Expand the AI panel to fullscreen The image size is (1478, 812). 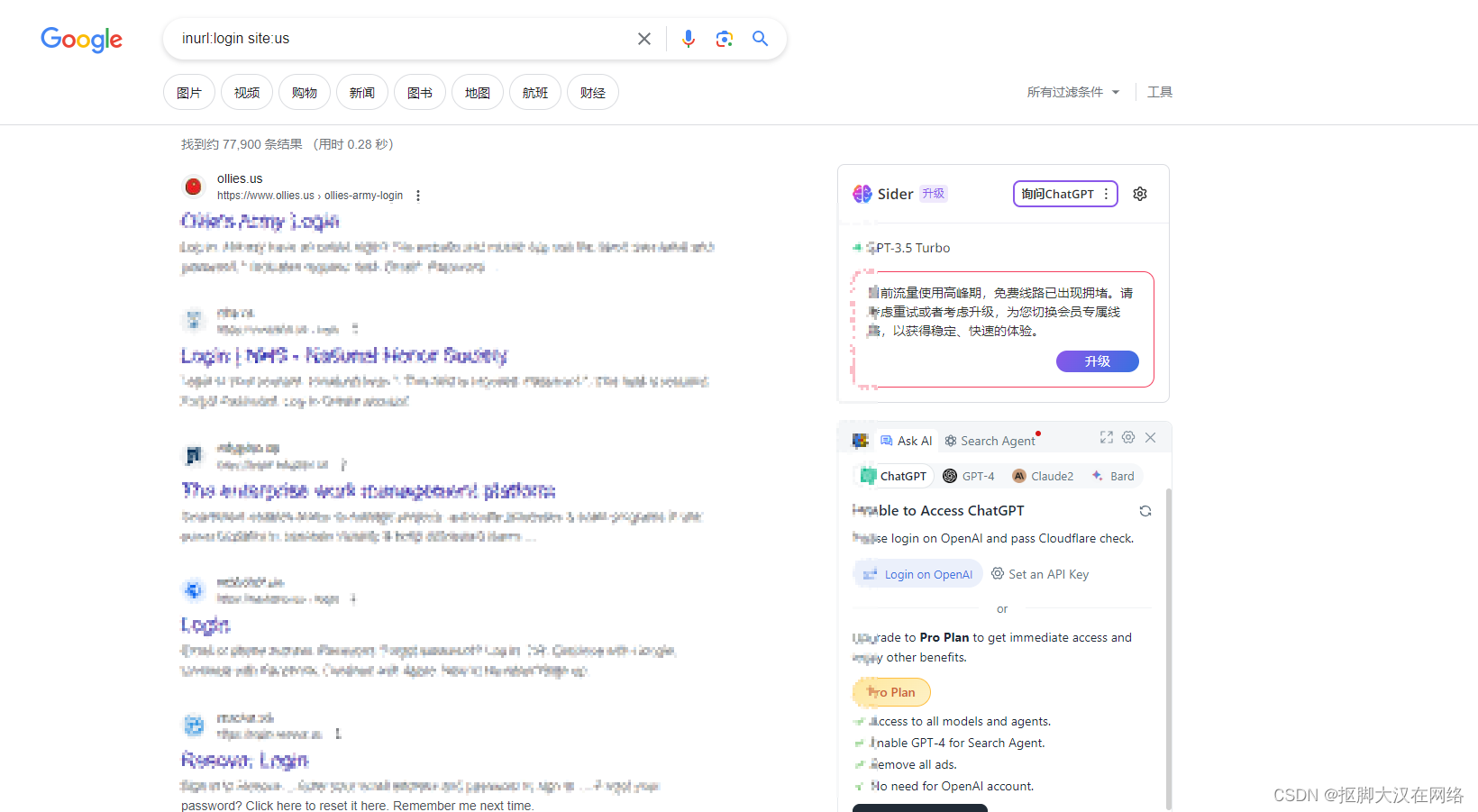(x=1107, y=437)
